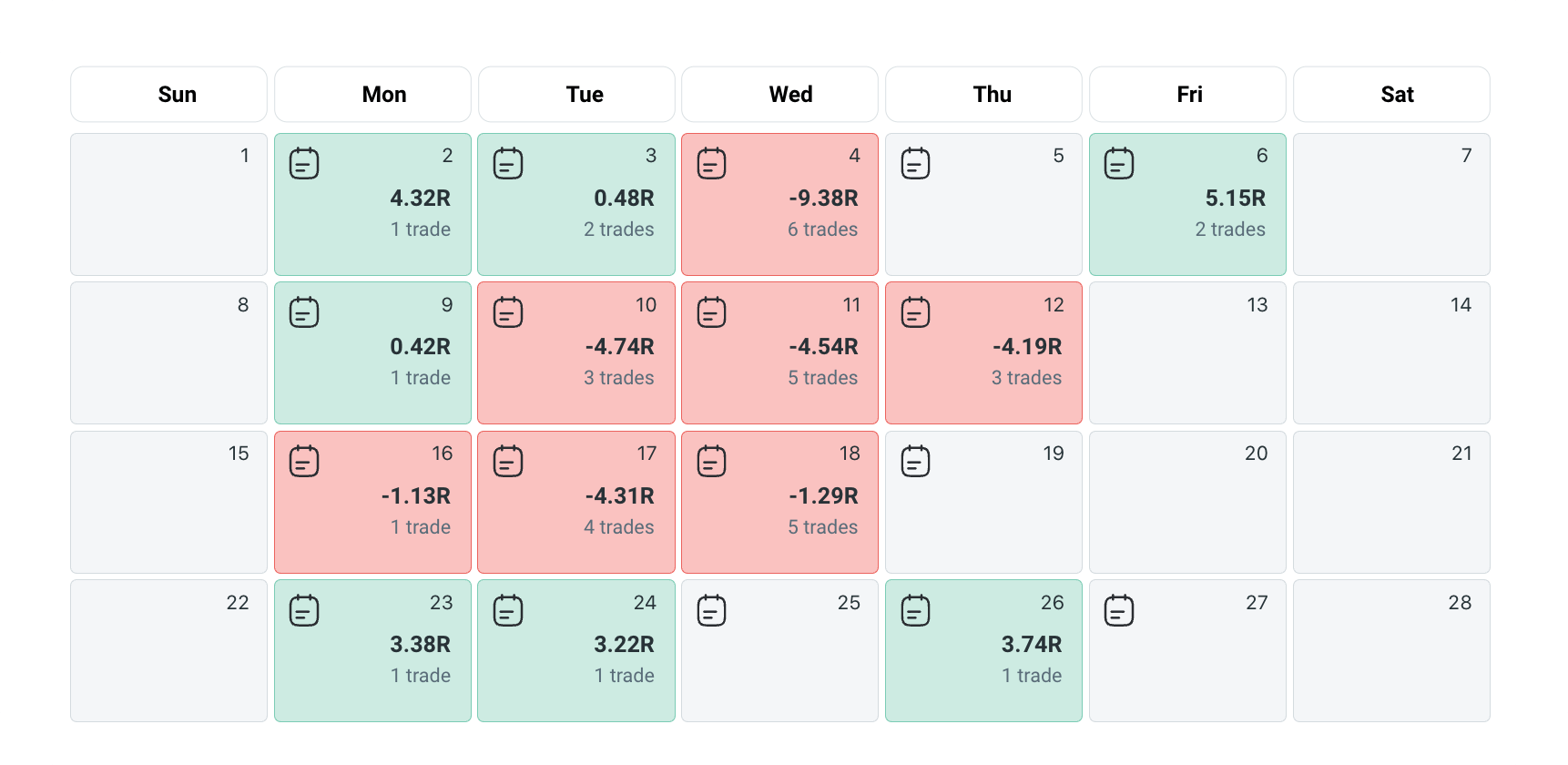Click the note icon on day 16
Viewport: 1568px width, 765px height.
coord(304,462)
